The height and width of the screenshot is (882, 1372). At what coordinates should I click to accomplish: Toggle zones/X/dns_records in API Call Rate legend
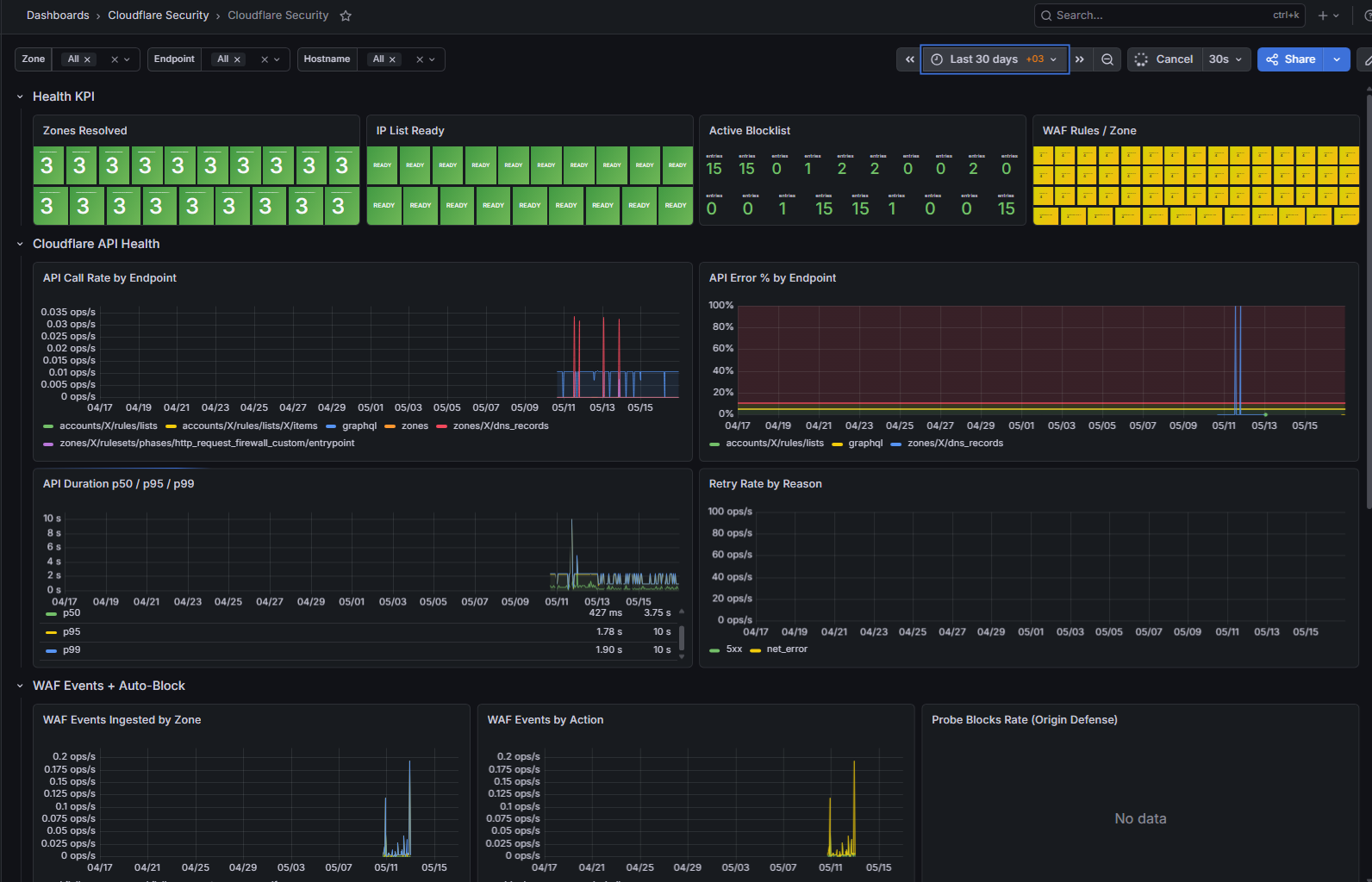pos(501,425)
